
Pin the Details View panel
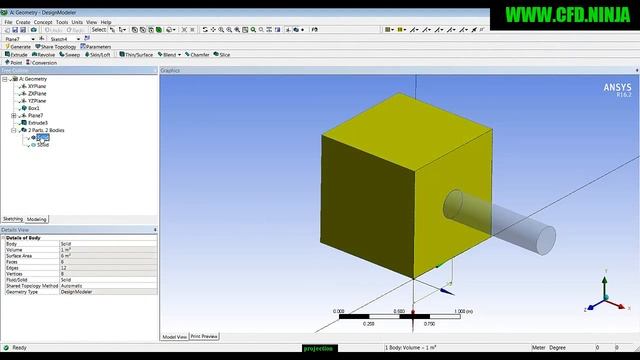click(155, 230)
